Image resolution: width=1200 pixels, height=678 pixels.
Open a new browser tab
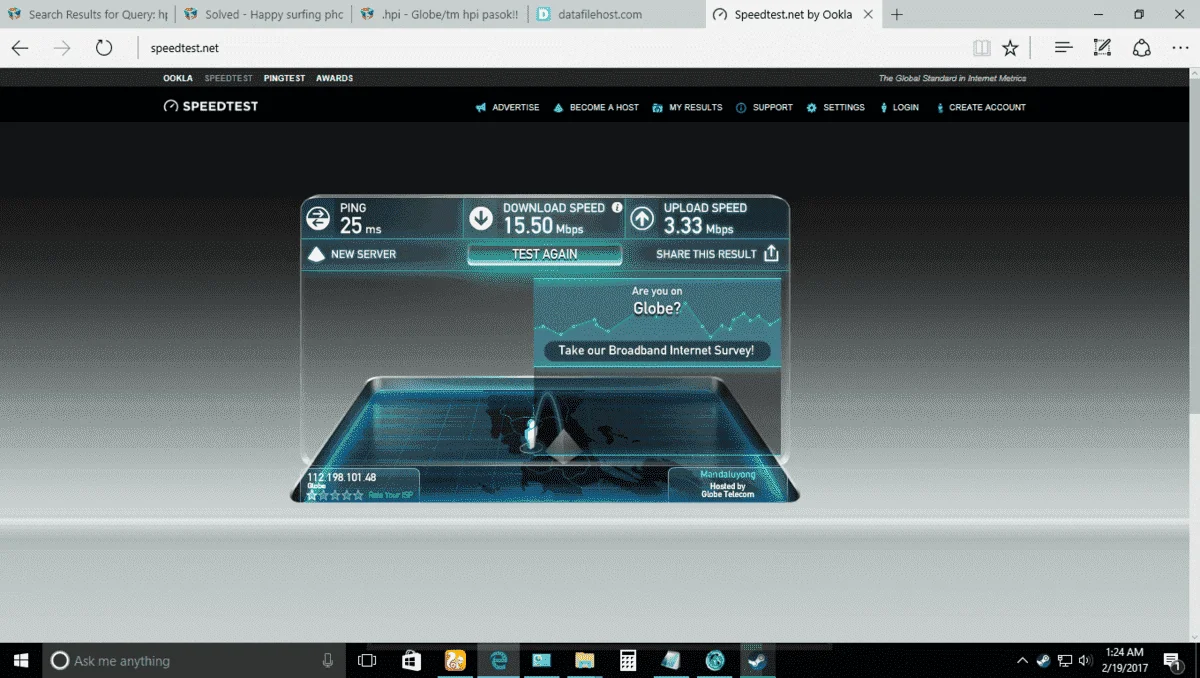897,15
